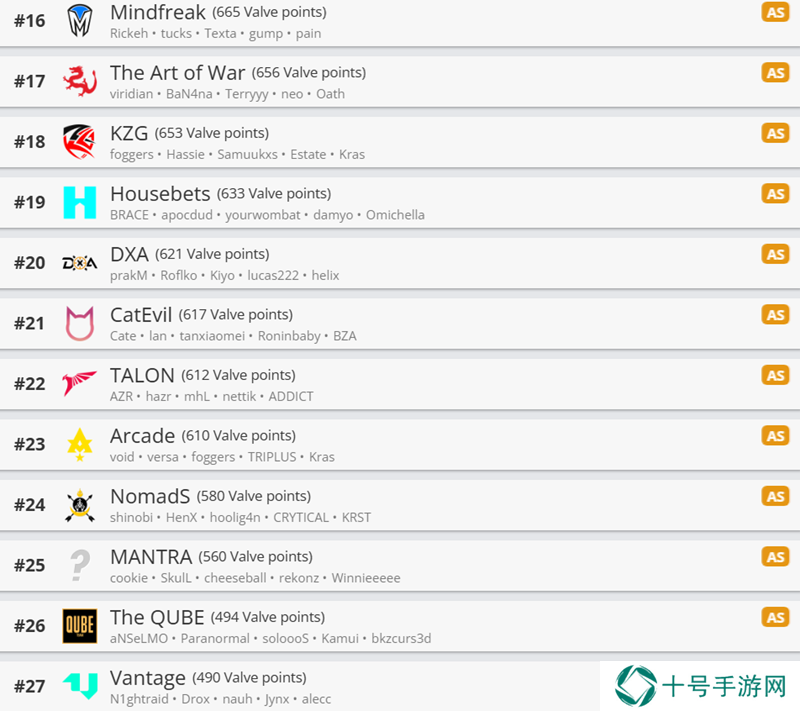Select the Housebets cyan H logo
The width and height of the screenshot is (800, 711).
(x=80, y=202)
